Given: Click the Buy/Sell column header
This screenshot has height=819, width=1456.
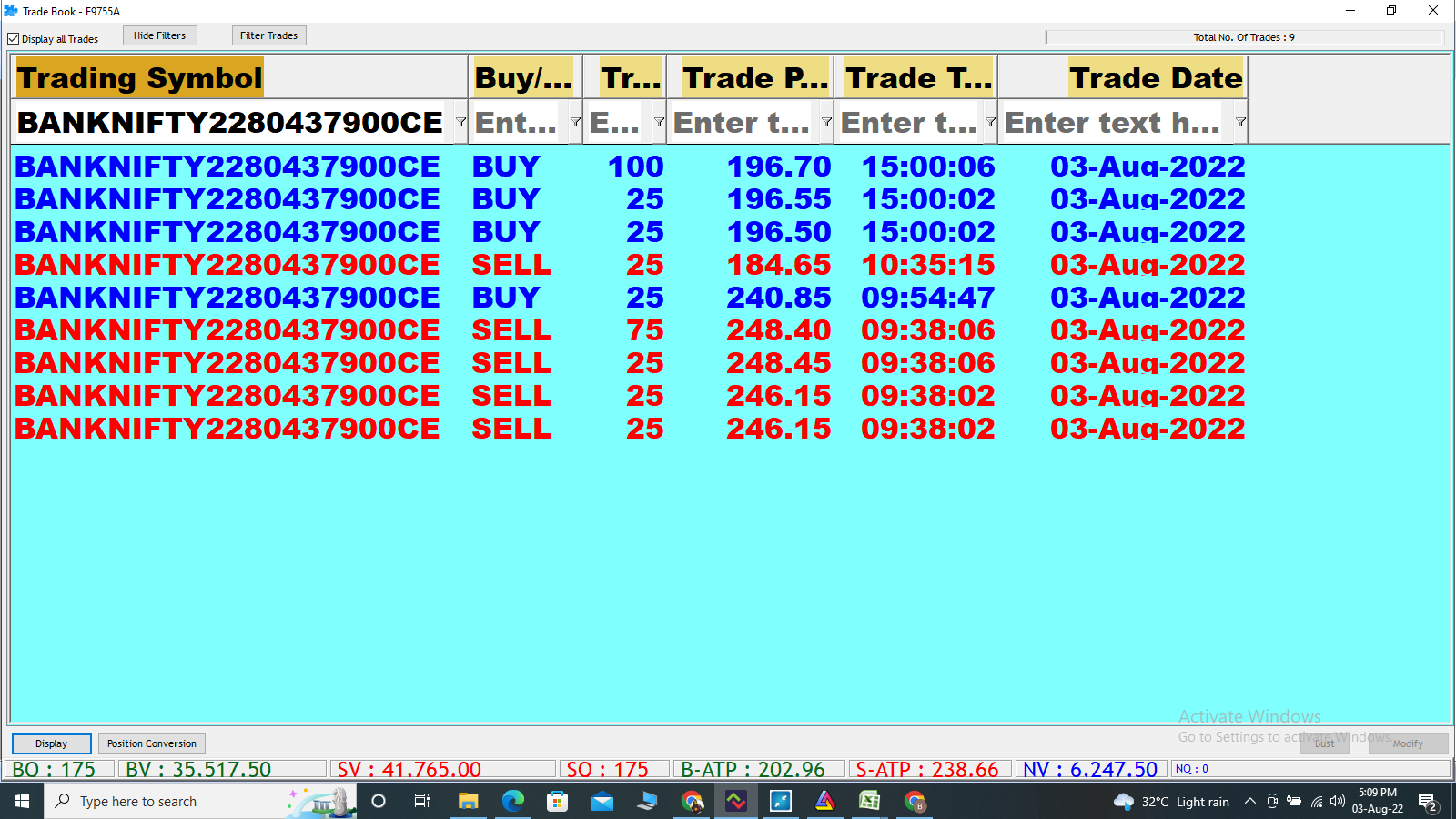Looking at the screenshot, I should (x=525, y=77).
